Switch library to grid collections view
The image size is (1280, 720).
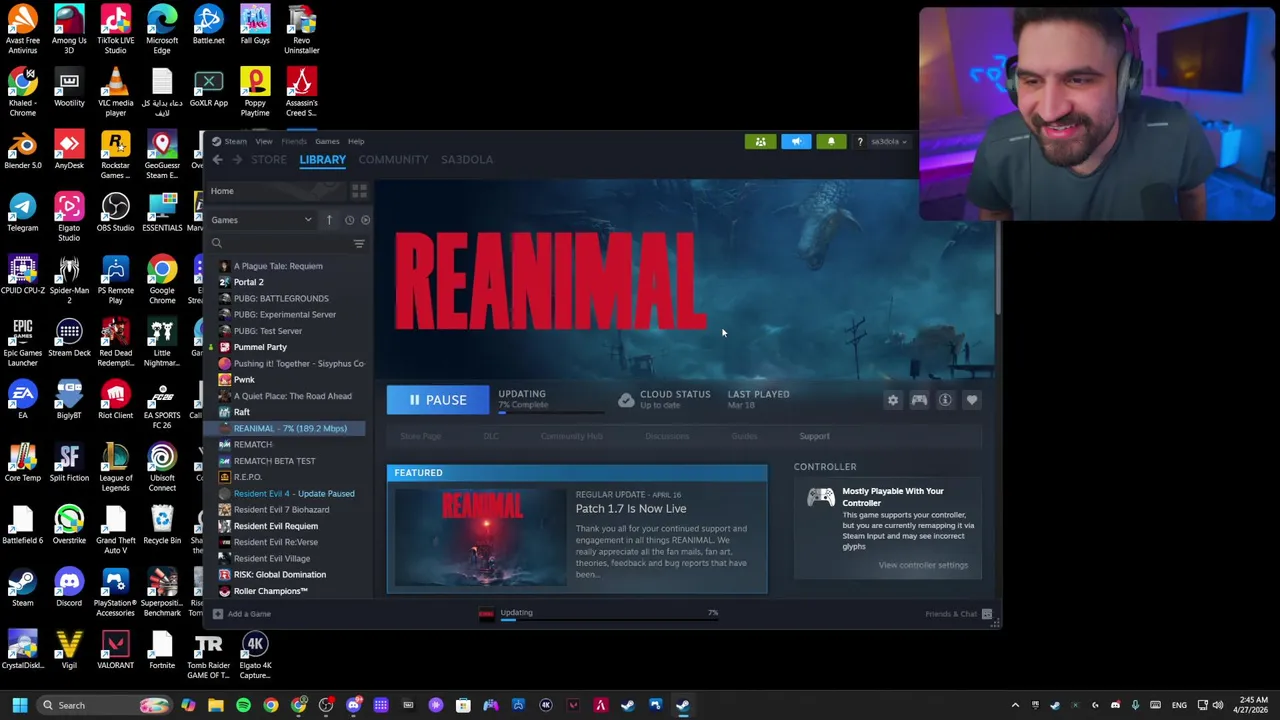tap(359, 191)
